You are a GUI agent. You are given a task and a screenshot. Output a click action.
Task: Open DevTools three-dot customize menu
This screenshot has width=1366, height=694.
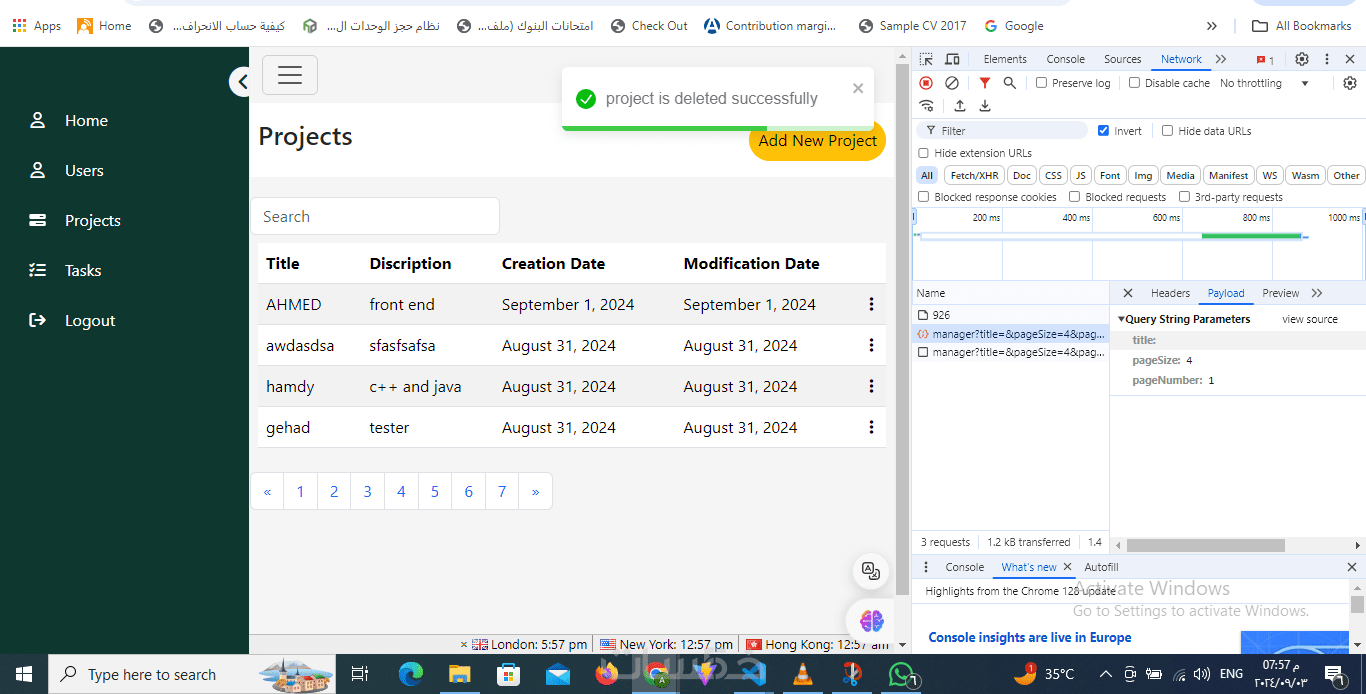click(1327, 59)
